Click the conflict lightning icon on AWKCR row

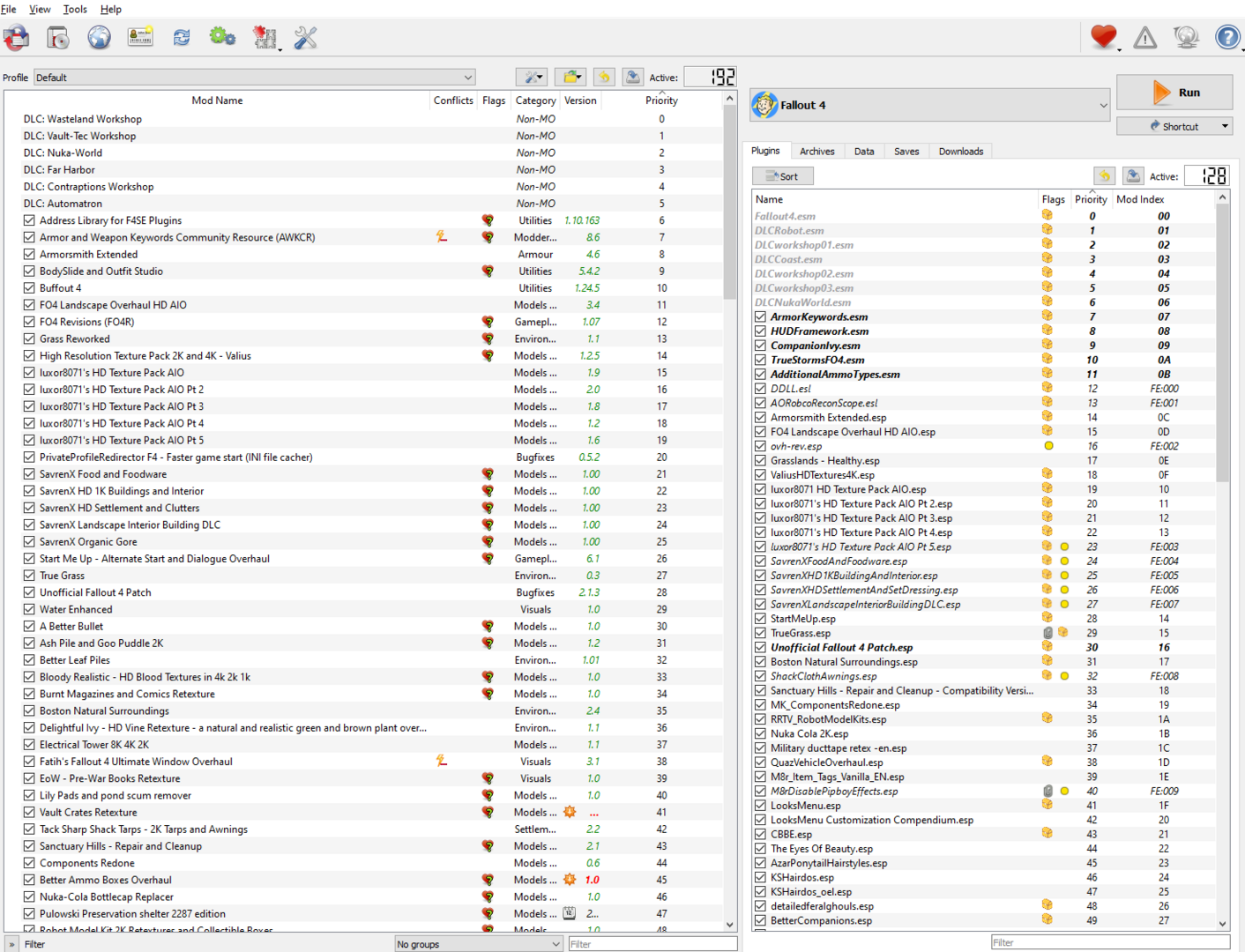tap(442, 237)
